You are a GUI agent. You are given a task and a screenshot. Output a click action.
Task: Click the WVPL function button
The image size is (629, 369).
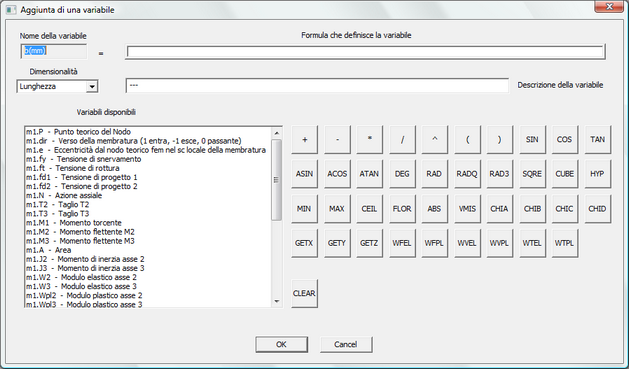(x=499, y=243)
